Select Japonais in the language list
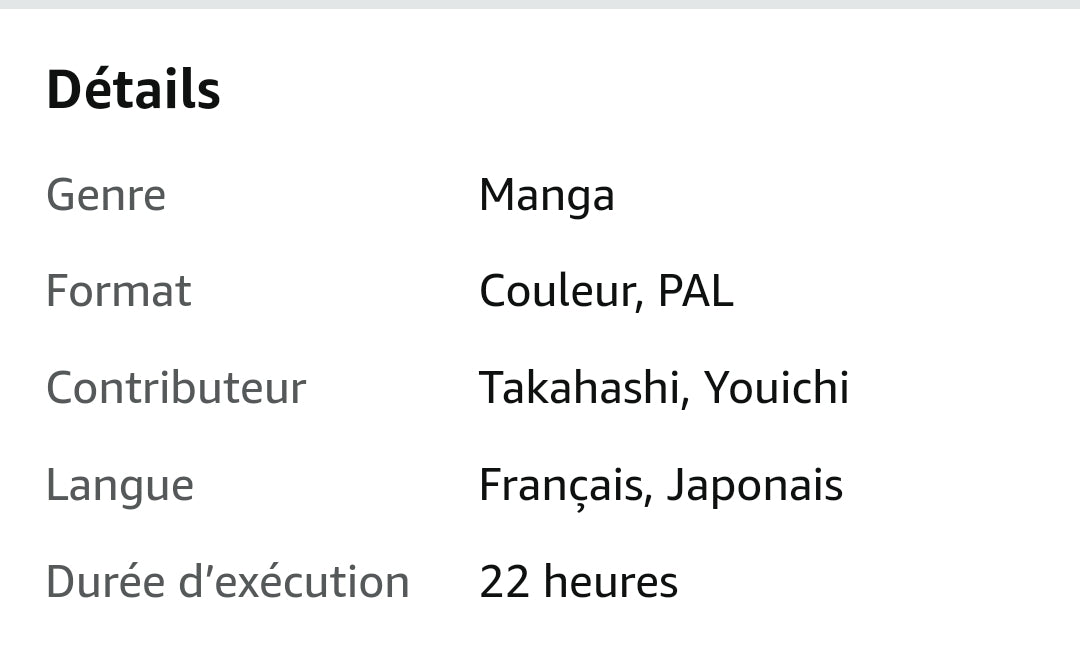1080x653 pixels. coord(754,486)
